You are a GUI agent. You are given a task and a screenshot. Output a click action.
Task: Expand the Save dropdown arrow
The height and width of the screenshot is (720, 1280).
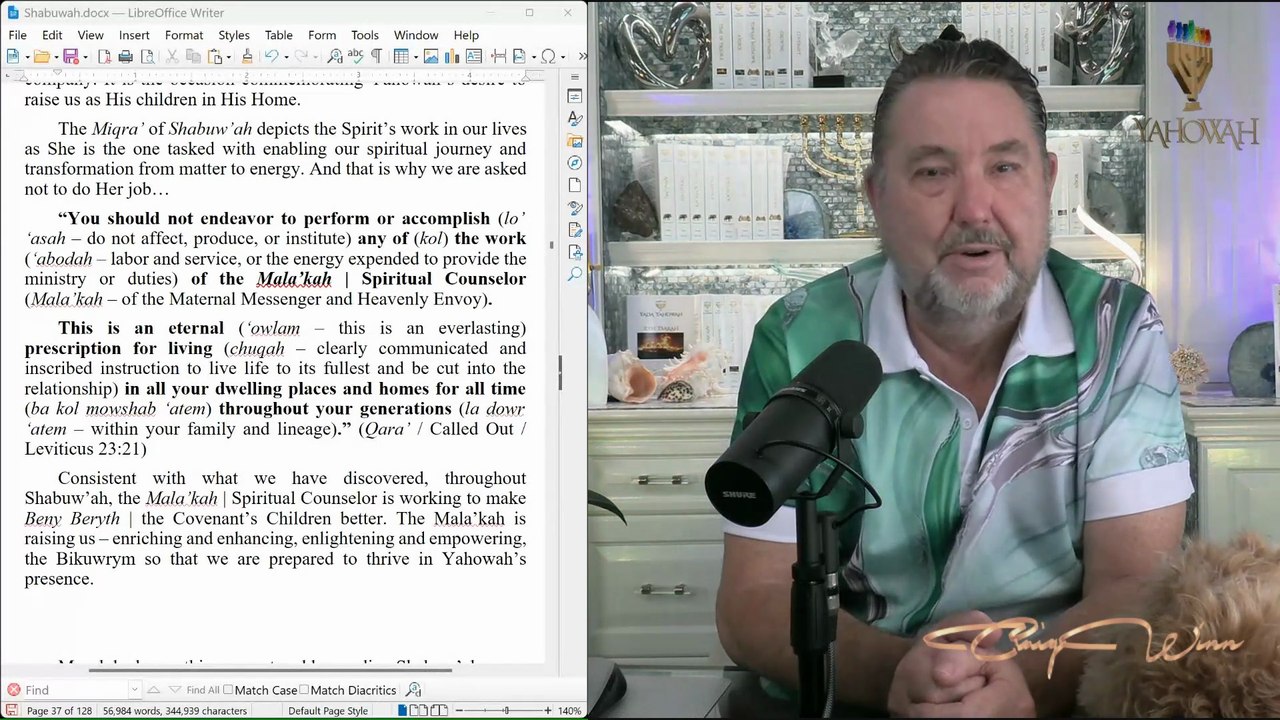click(x=84, y=56)
